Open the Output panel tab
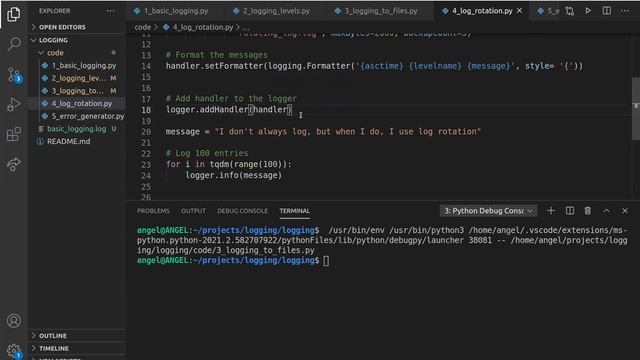Viewport: 640px width, 360px height. [x=193, y=211]
